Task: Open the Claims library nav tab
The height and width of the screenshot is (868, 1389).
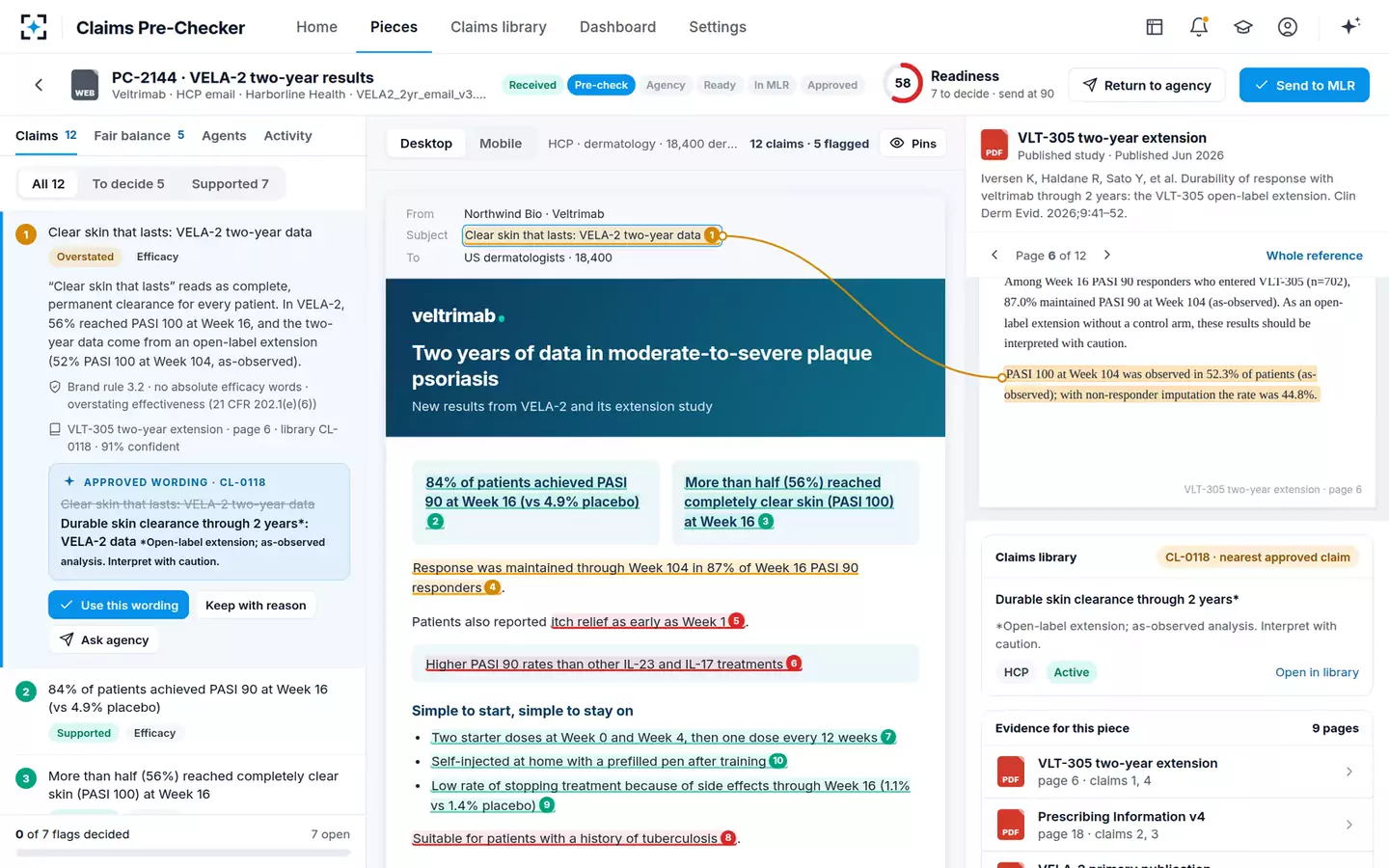Action: pyautogui.click(x=499, y=27)
